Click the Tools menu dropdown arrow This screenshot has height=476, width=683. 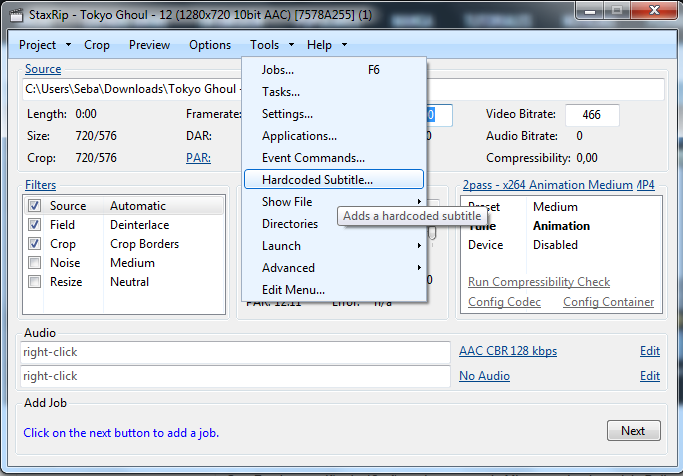[291, 45]
